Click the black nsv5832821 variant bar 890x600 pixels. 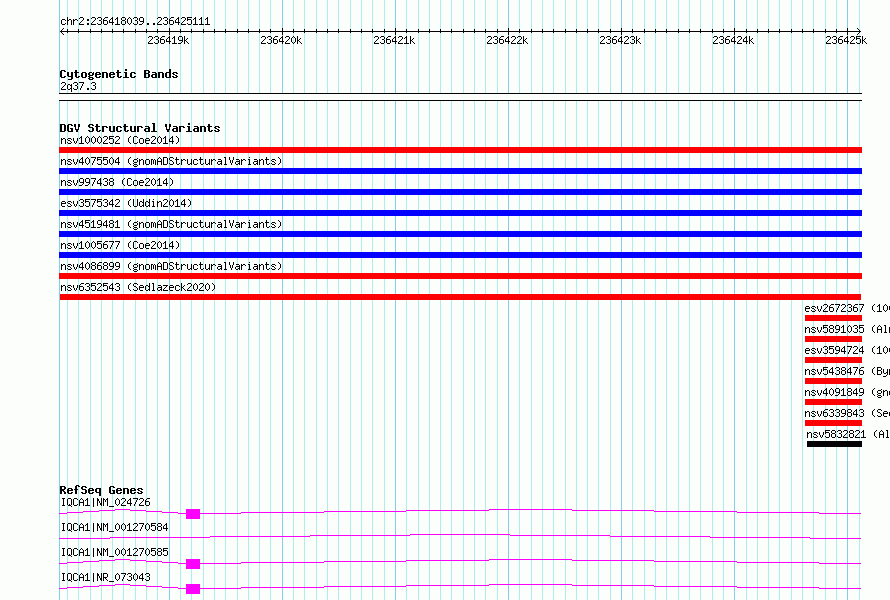click(x=834, y=444)
